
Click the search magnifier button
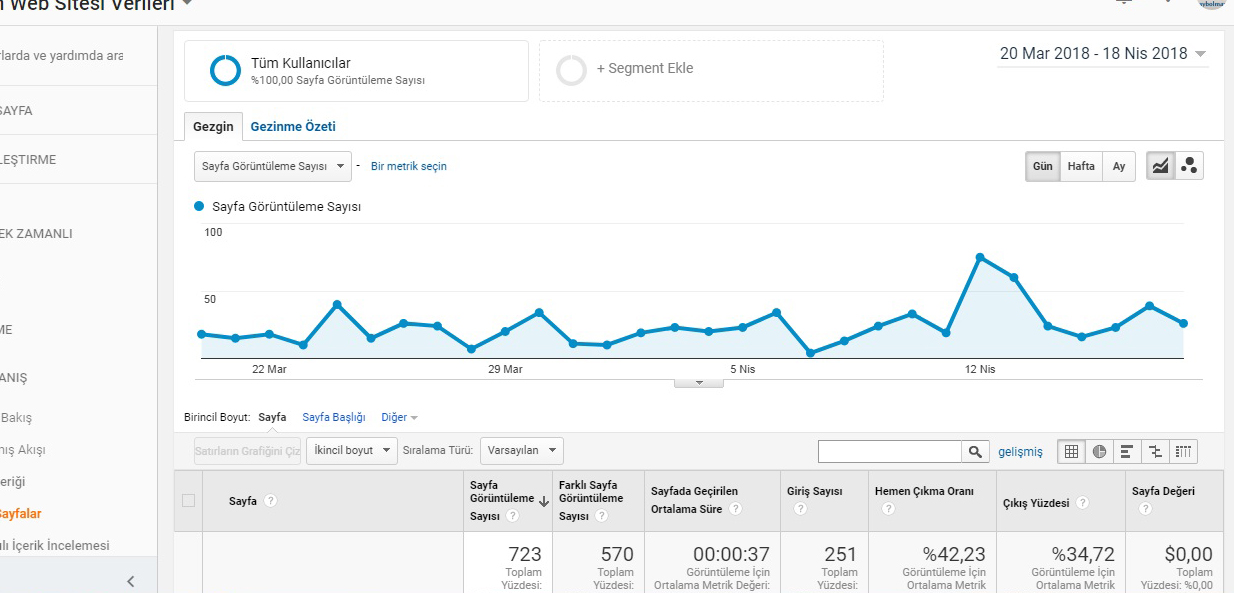pos(975,452)
